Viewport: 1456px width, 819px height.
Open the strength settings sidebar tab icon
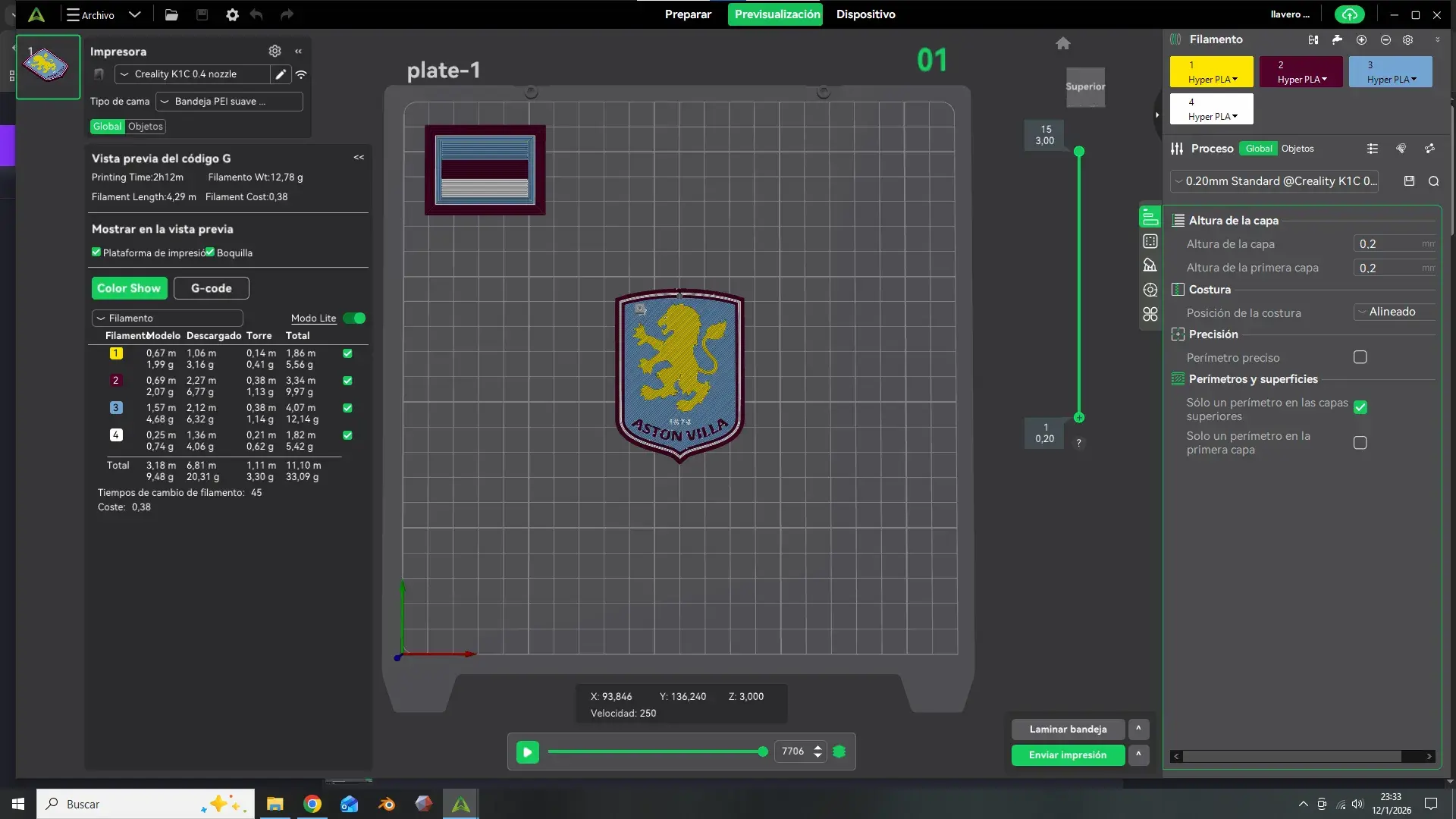(x=1150, y=241)
